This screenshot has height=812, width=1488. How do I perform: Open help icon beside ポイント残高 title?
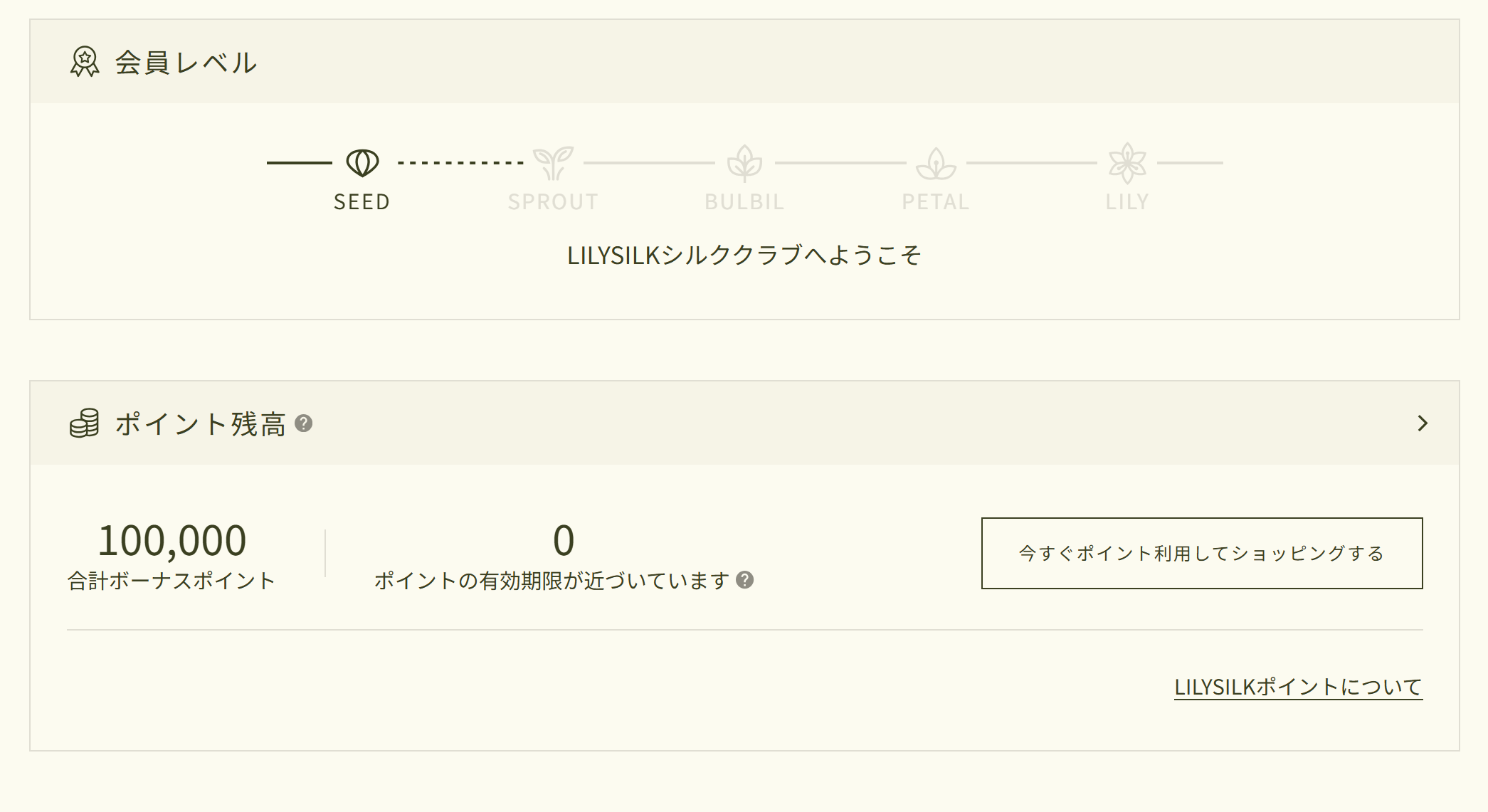[x=304, y=423]
